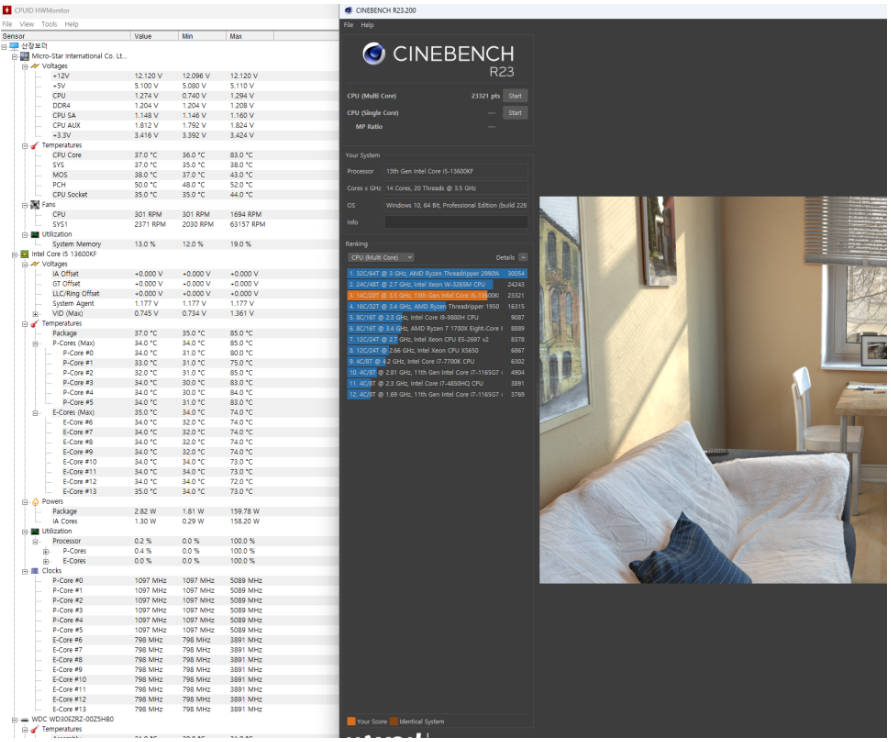Collapse the Intel Core i5 13600KF node
This screenshot has width=891, height=742.
tap(15, 255)
